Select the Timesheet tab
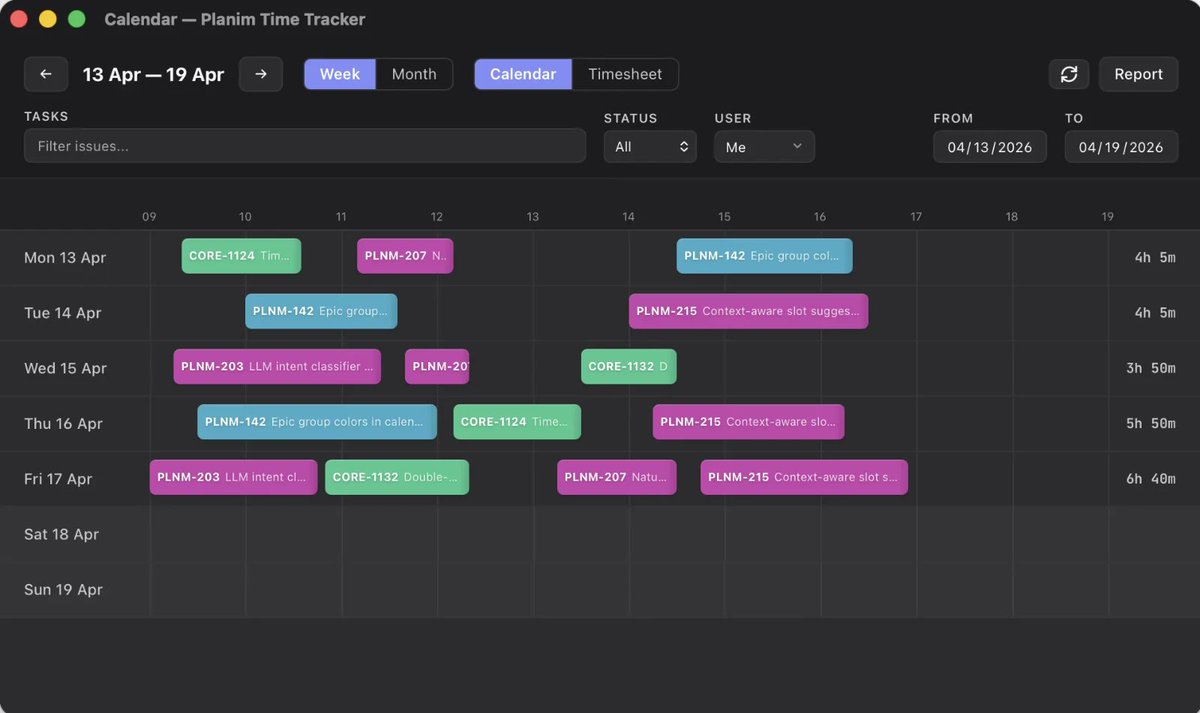1200x713 pixels. [x=625, y=74]
